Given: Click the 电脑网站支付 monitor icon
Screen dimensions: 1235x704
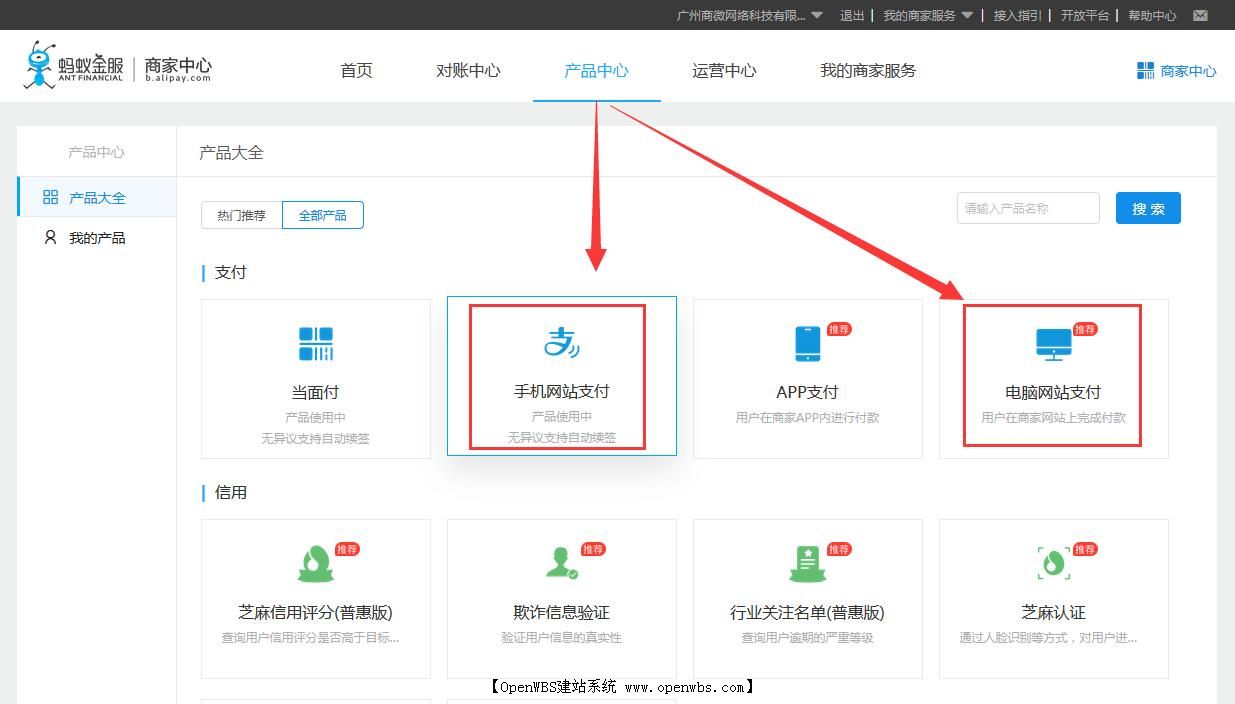Looking at the screenshot, I should 1053,343.
